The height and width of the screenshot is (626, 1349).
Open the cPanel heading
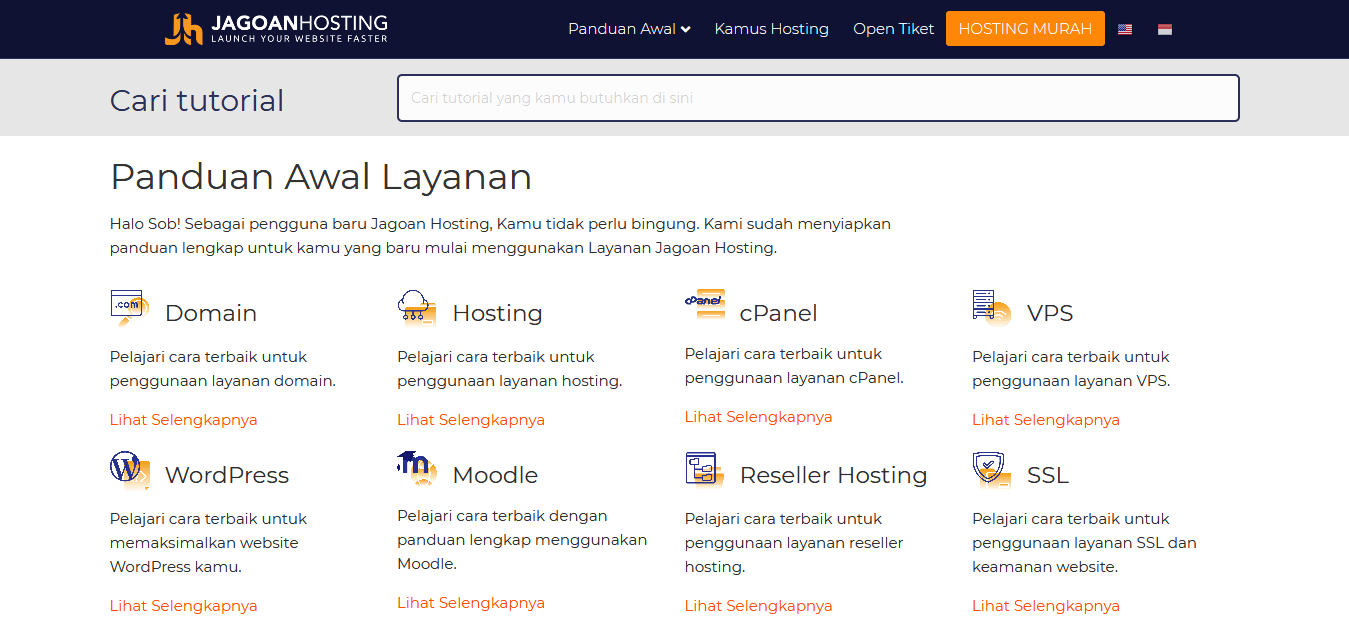778,313
